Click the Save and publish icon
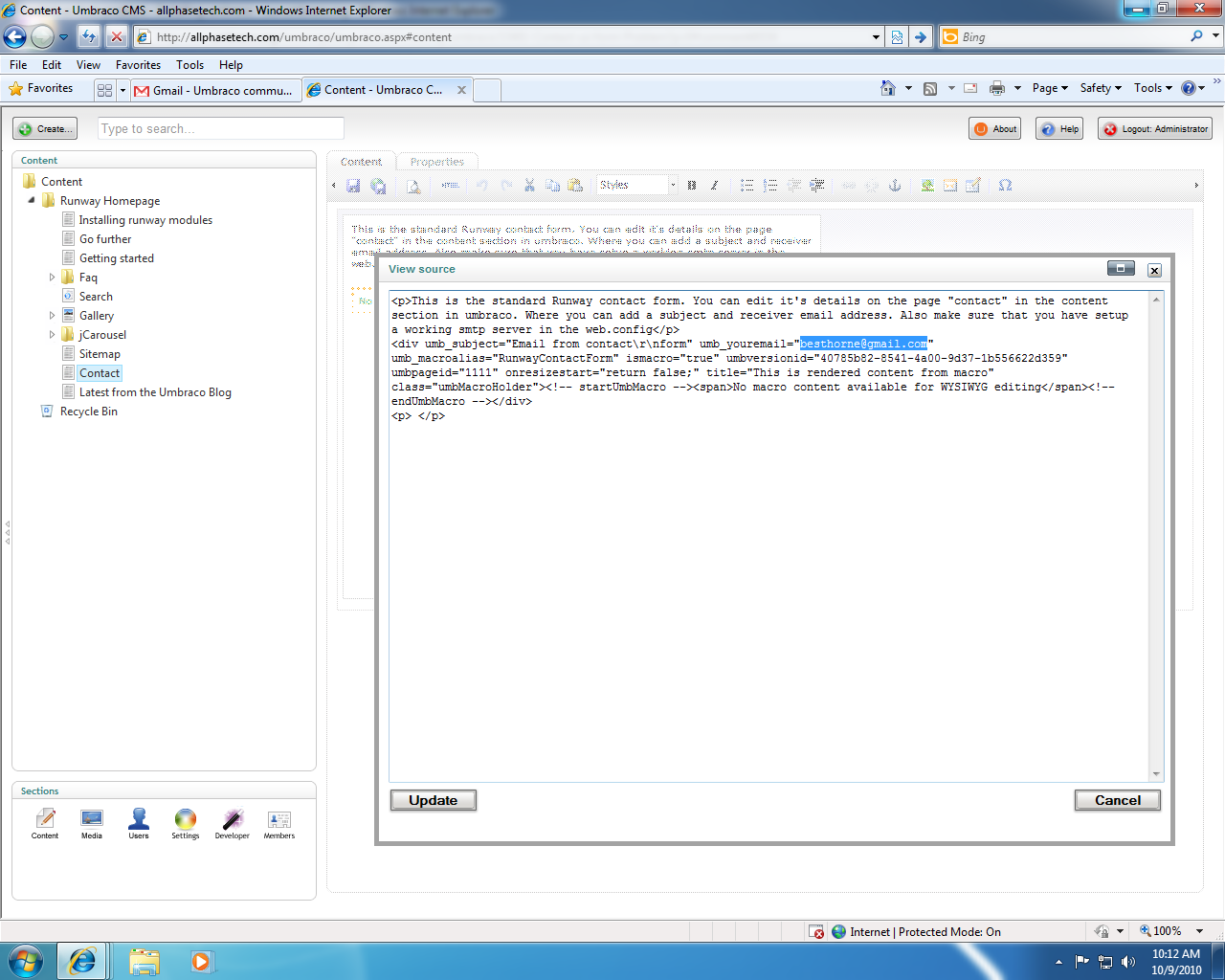 point(378,186)
